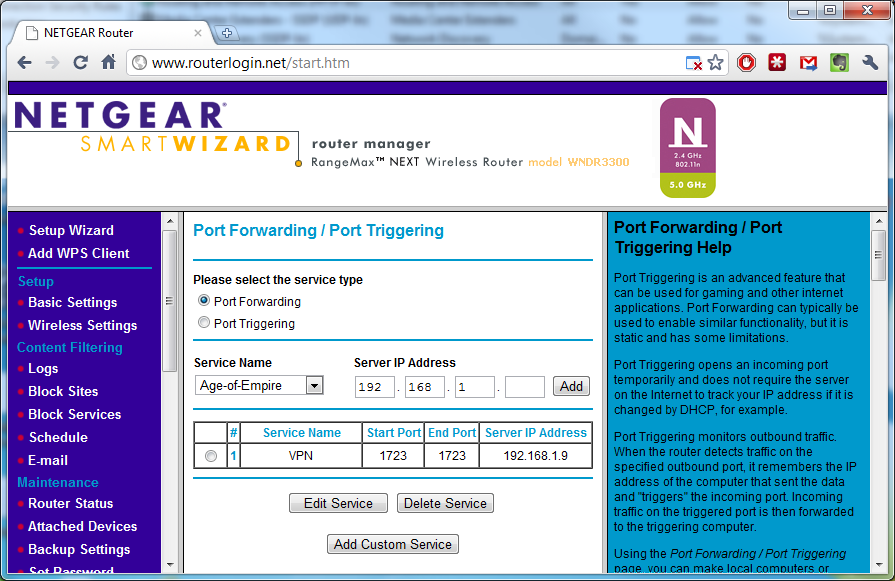Click the help panel scrollbar down arrow
Image resolution: width=895 pixels, height=581 pixels.
pos(879,565)
